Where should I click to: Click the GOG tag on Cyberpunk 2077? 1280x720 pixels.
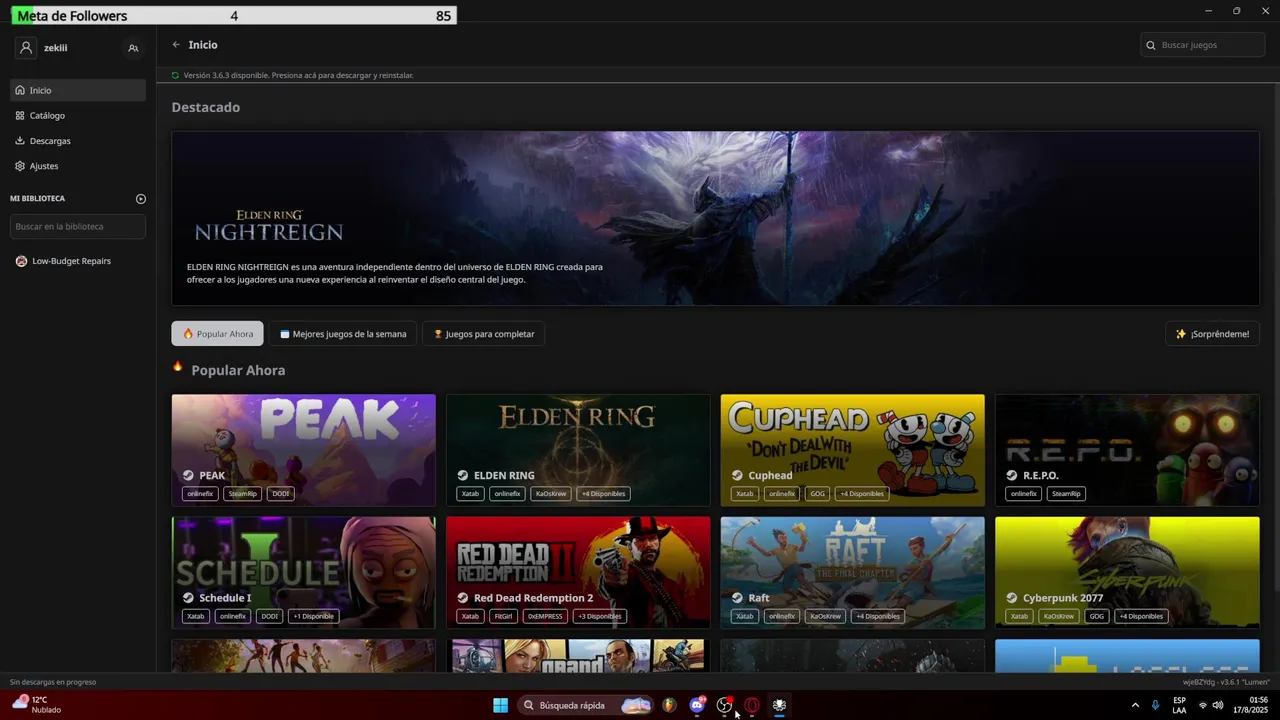click(x=1097, y=616)
